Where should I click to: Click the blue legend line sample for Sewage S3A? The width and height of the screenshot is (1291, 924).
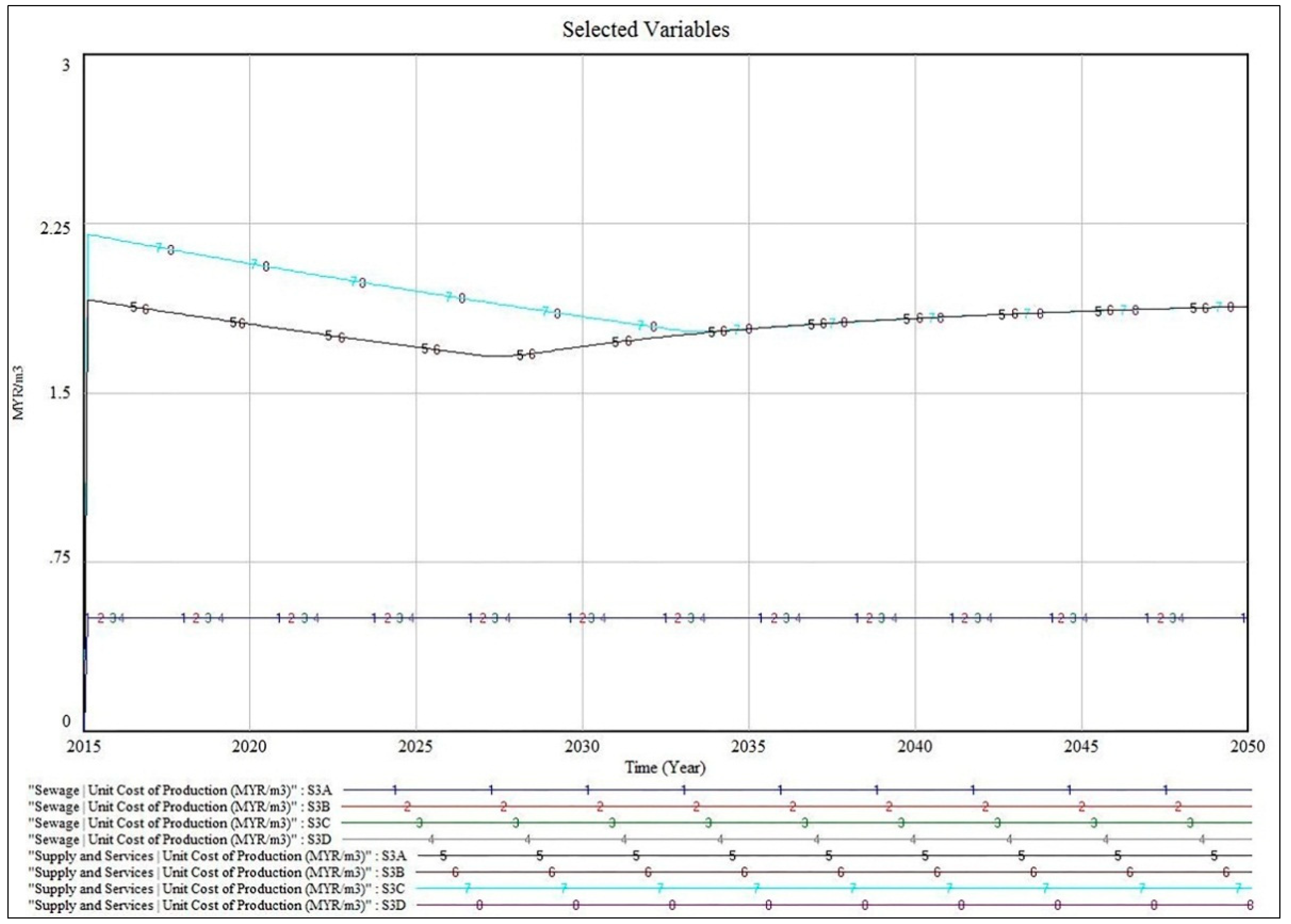coord(798,790)
